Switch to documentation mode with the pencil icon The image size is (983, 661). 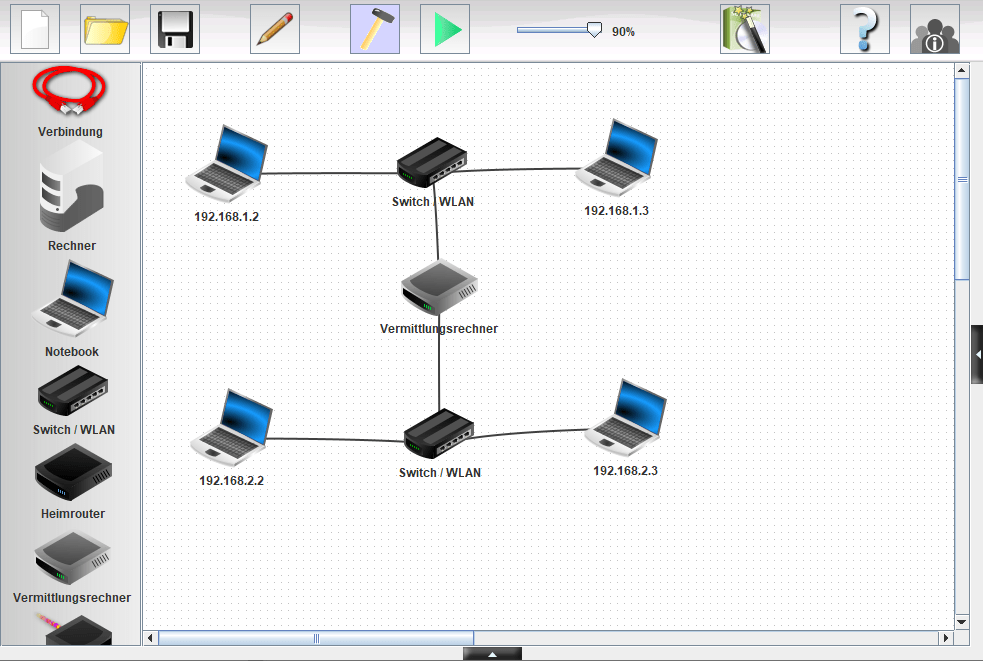tap(275, 29)
